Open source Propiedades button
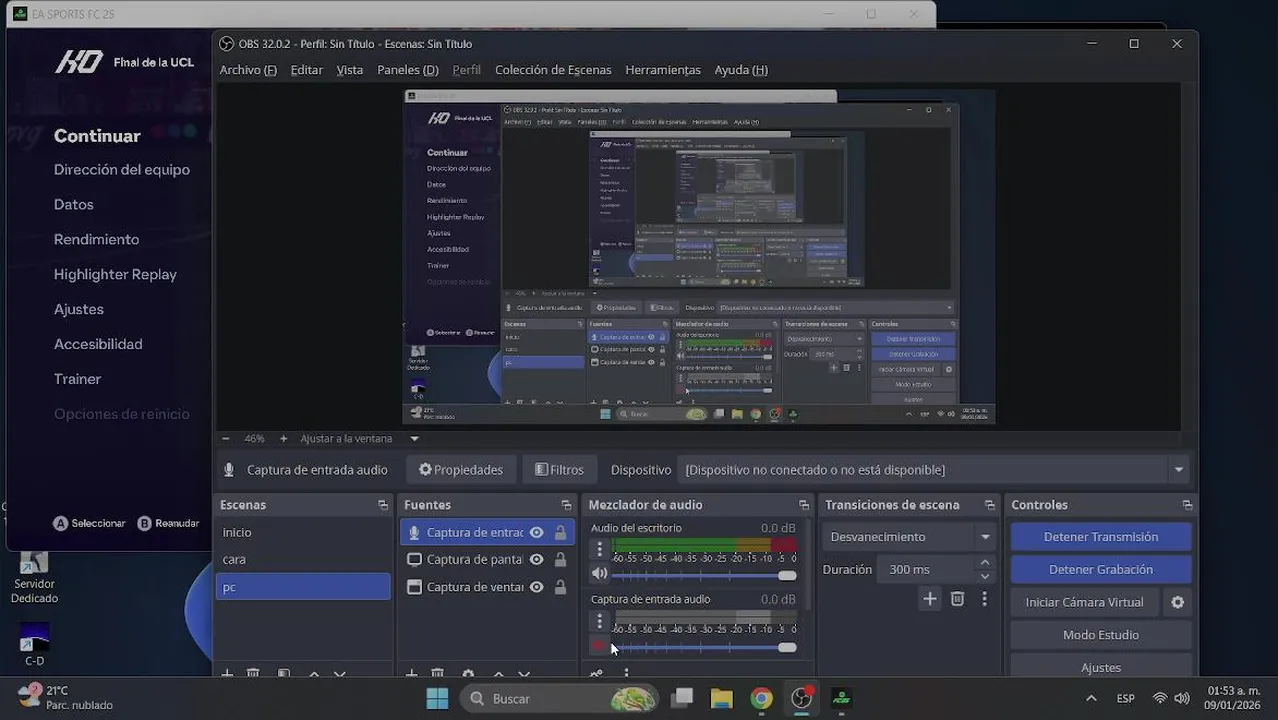 pyautogui.click(x=460, y=470)
